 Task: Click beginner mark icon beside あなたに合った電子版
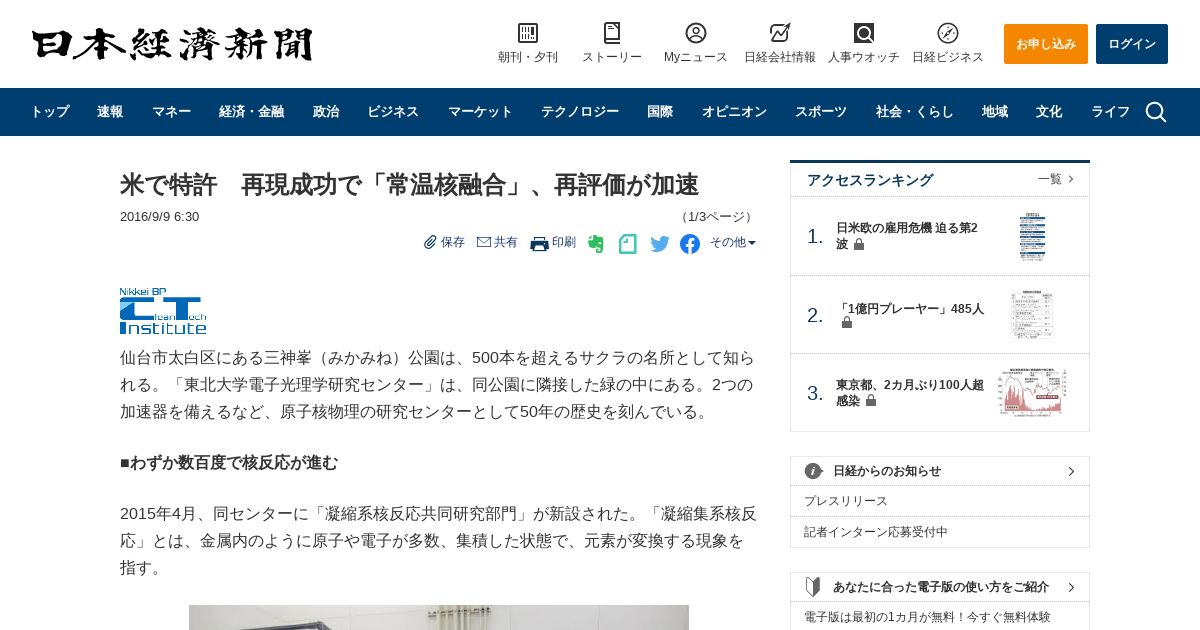pos(814,587)
